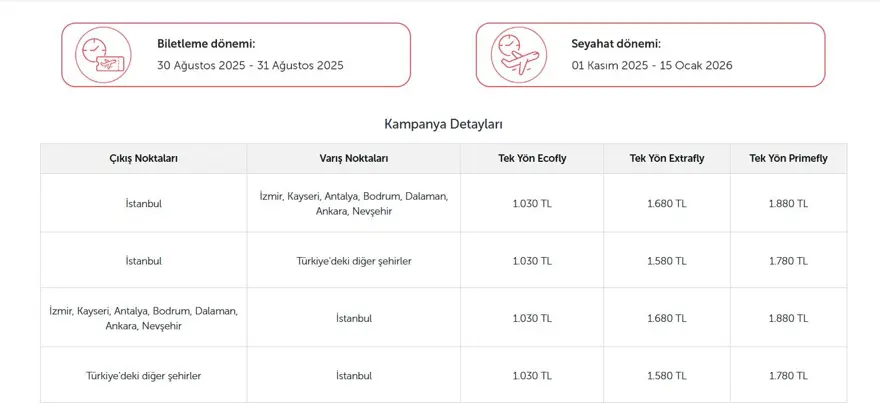Click the second row's "Türkiye'deki diğer şehirler" arrival cell

tap(354, 261)
